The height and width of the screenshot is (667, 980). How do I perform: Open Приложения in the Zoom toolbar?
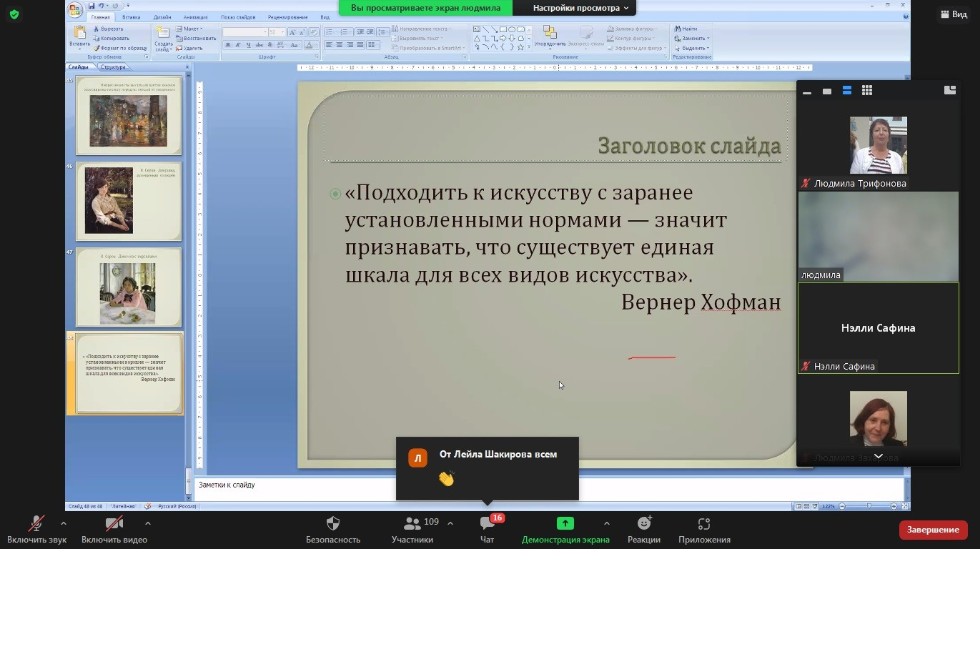pos(703,530)
